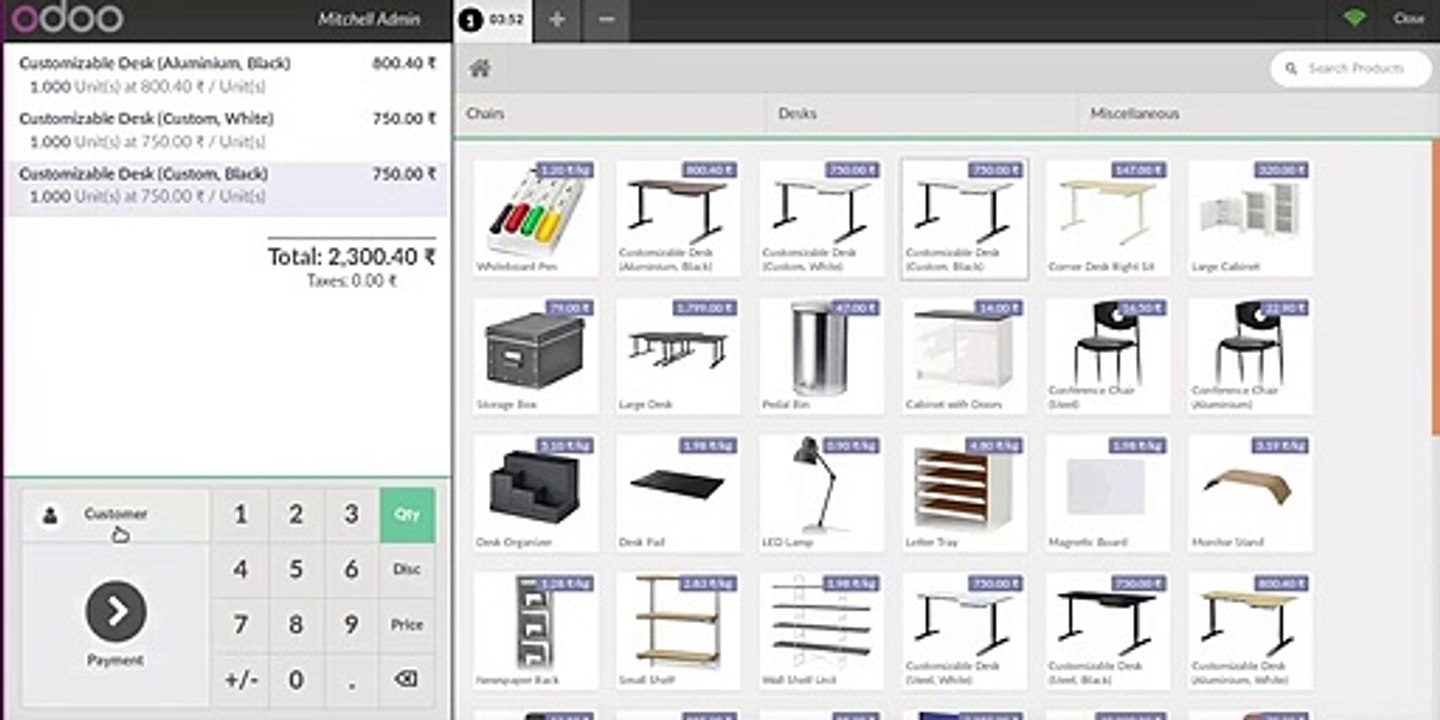Add Wall Shelf Unit product
This screenshot has width=1440, height=720.
pyautogui.click(x=822, y=631)
